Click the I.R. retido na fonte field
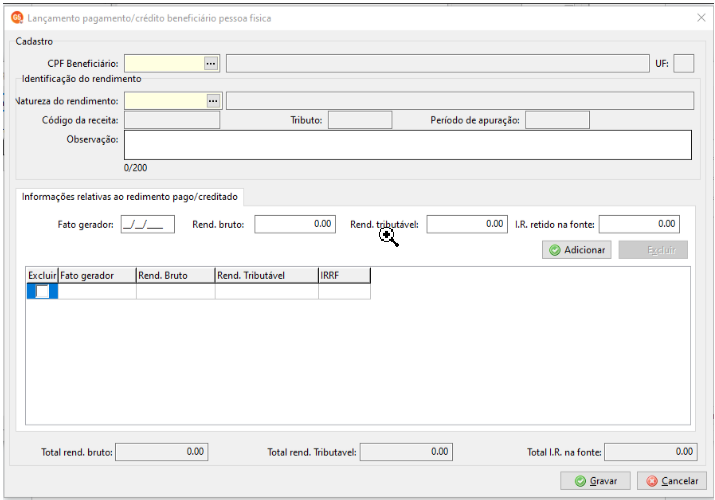The width and height of the screenshot is (715, 500). click(639, 224)
